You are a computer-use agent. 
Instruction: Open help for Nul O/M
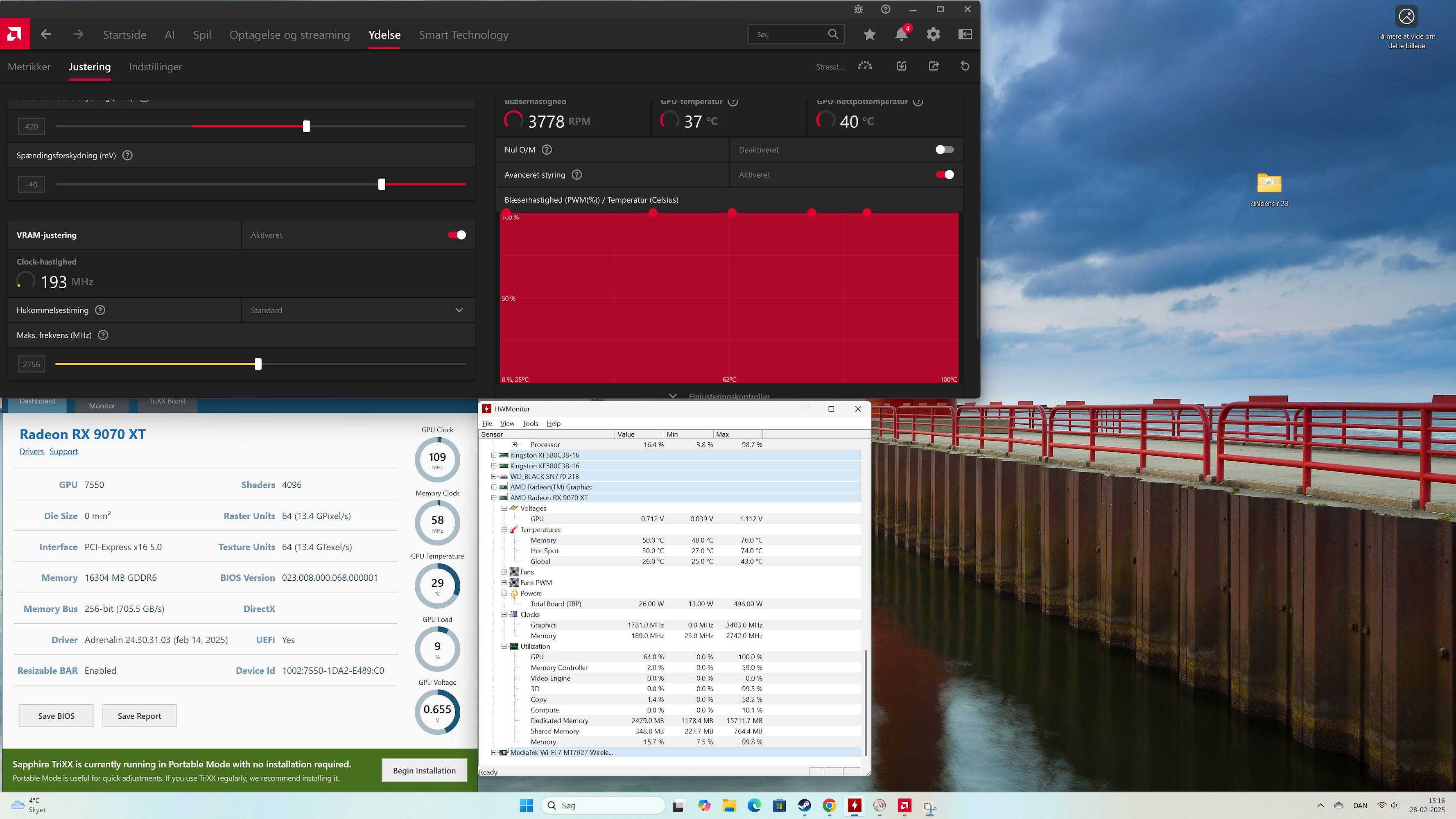[x=547, y=150]
